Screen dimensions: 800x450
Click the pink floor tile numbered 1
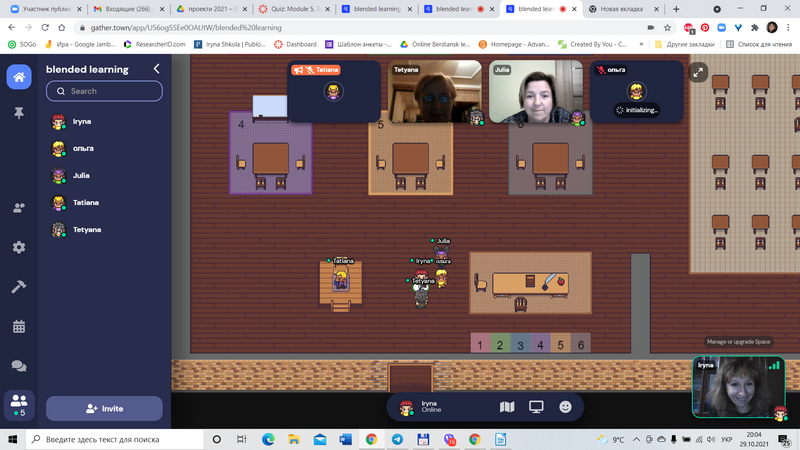tap(480, 343)
